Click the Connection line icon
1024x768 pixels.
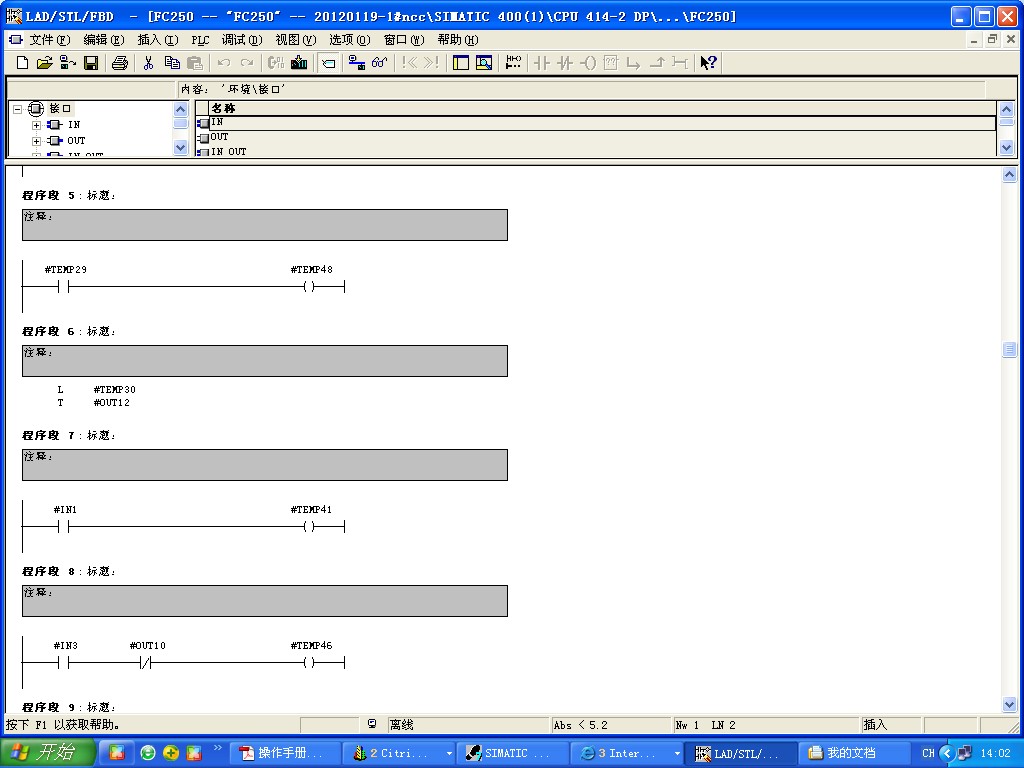click(x=680, y=63)
